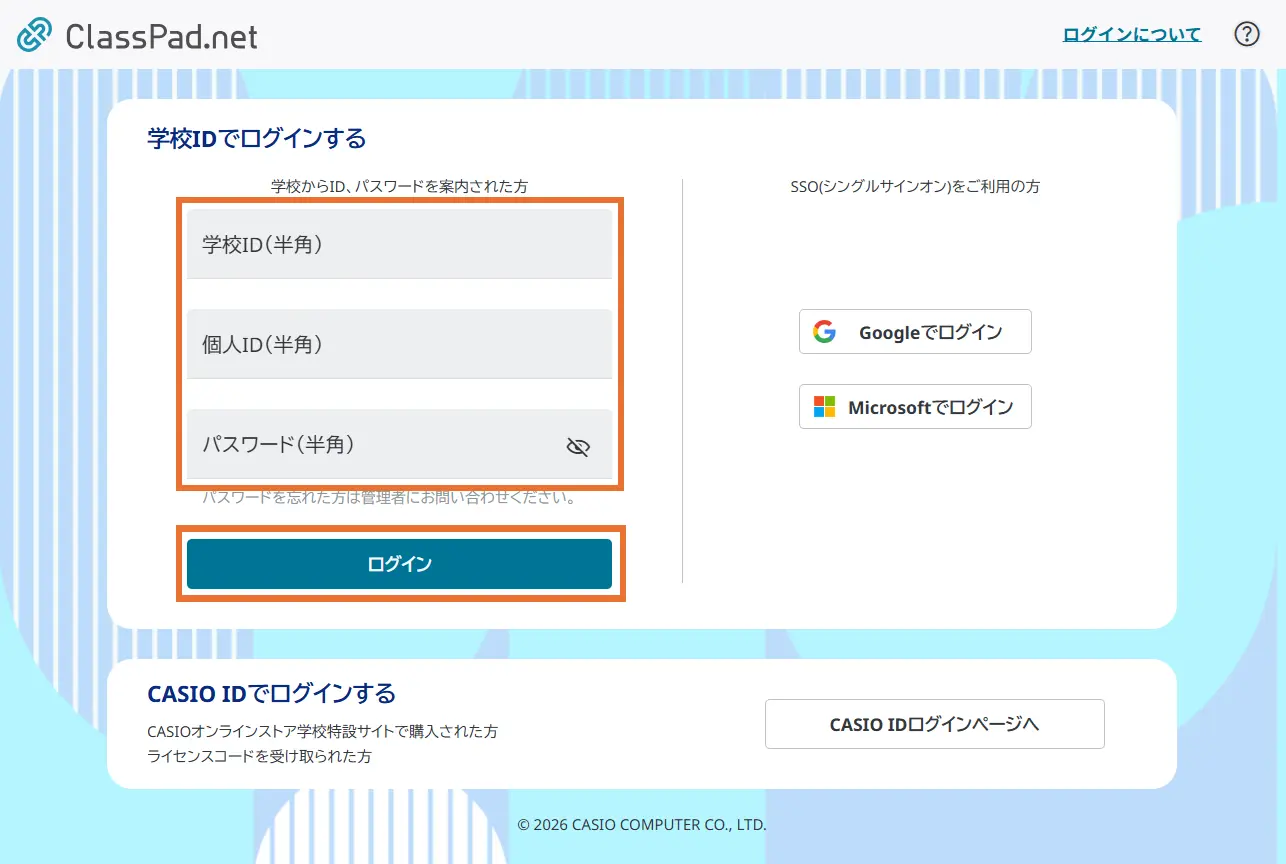Click the ClassPad.net logo icon
This screenshot has height=864, width=1286.
coord(35,35)
